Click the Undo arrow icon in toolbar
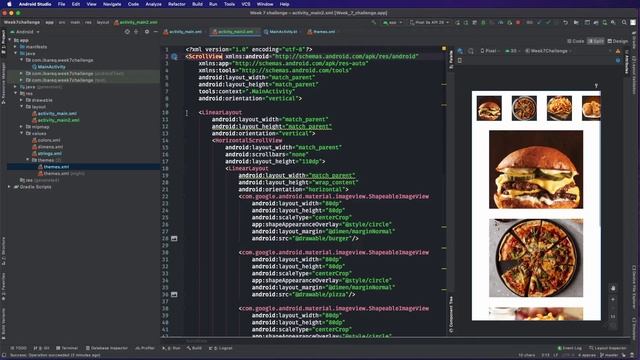This screenshot has width=640, height=360. tap(565, 22)
